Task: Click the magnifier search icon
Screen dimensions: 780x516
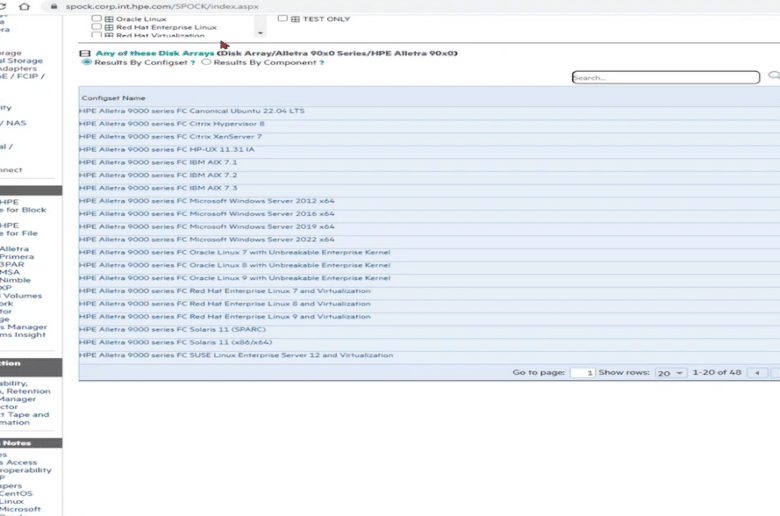Action: coord(774,76)
